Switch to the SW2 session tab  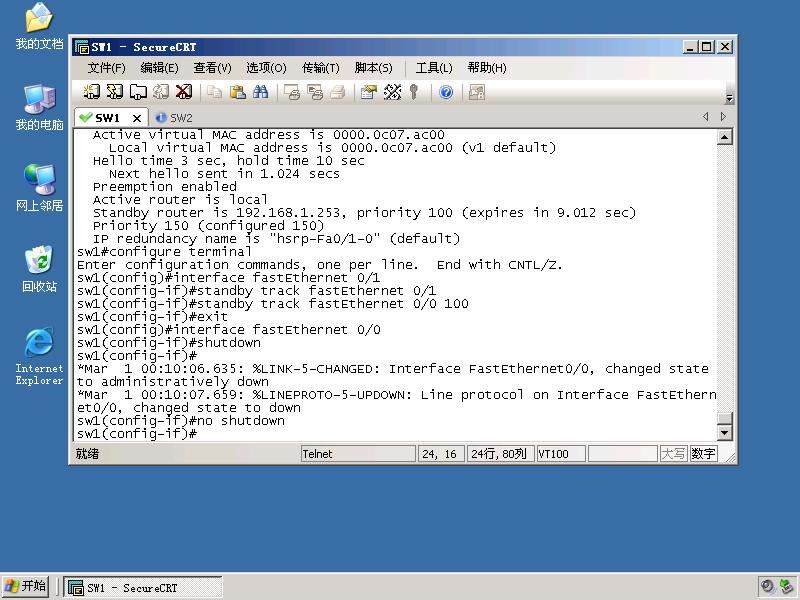(x=174, y=118)
